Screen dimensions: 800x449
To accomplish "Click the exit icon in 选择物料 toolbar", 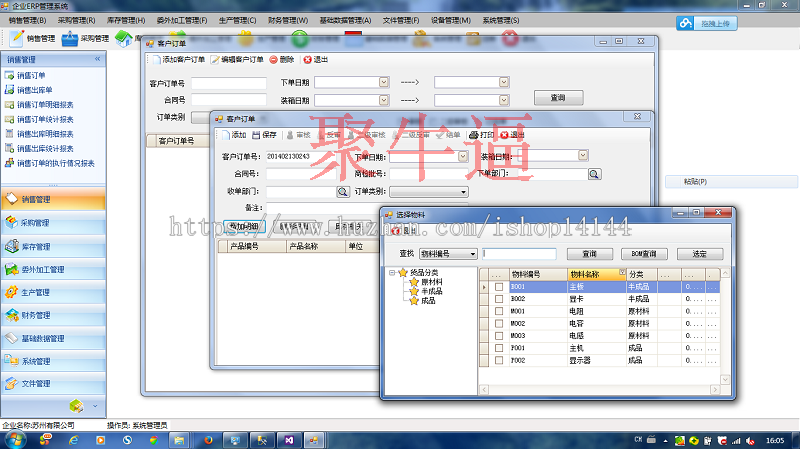I will click(395, 231).
